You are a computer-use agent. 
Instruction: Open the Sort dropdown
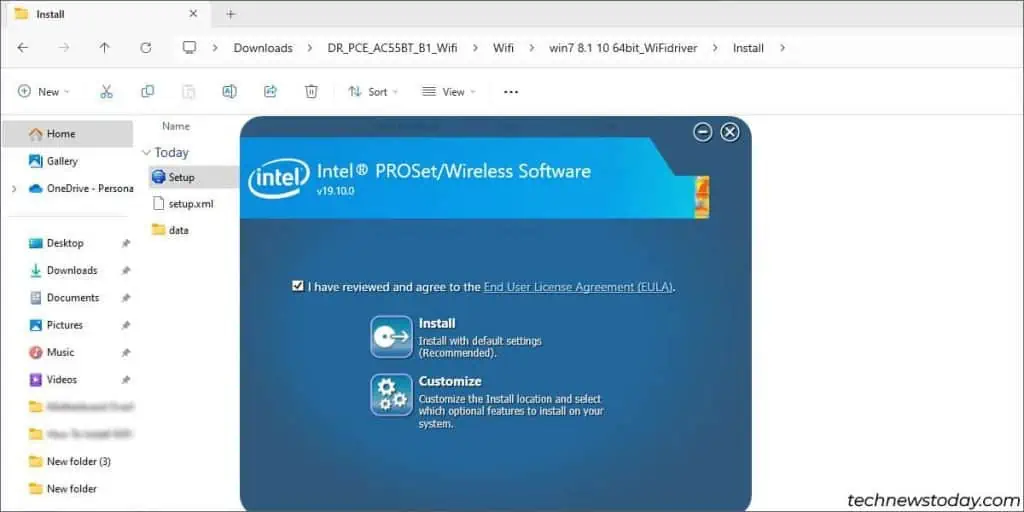[x=373, y=92]
